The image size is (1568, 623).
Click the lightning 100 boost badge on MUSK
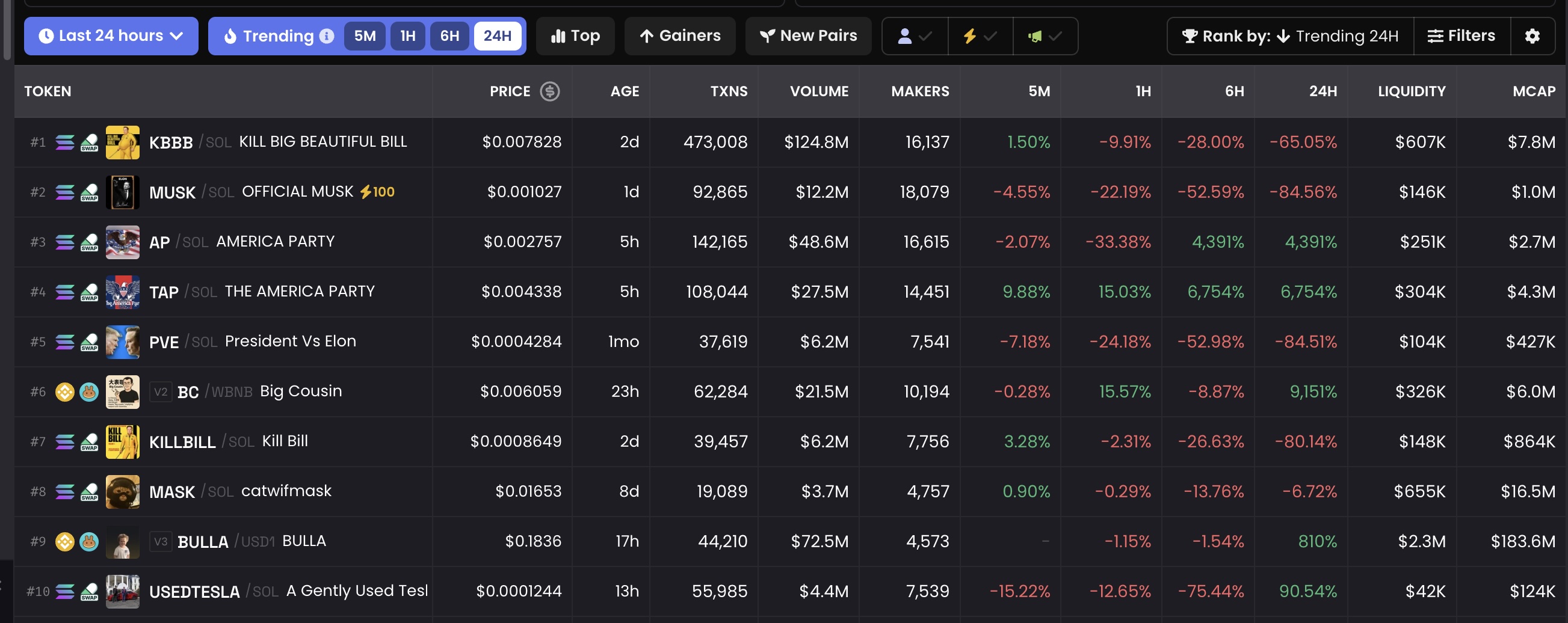pyautogui.click(x=377, y=192)
